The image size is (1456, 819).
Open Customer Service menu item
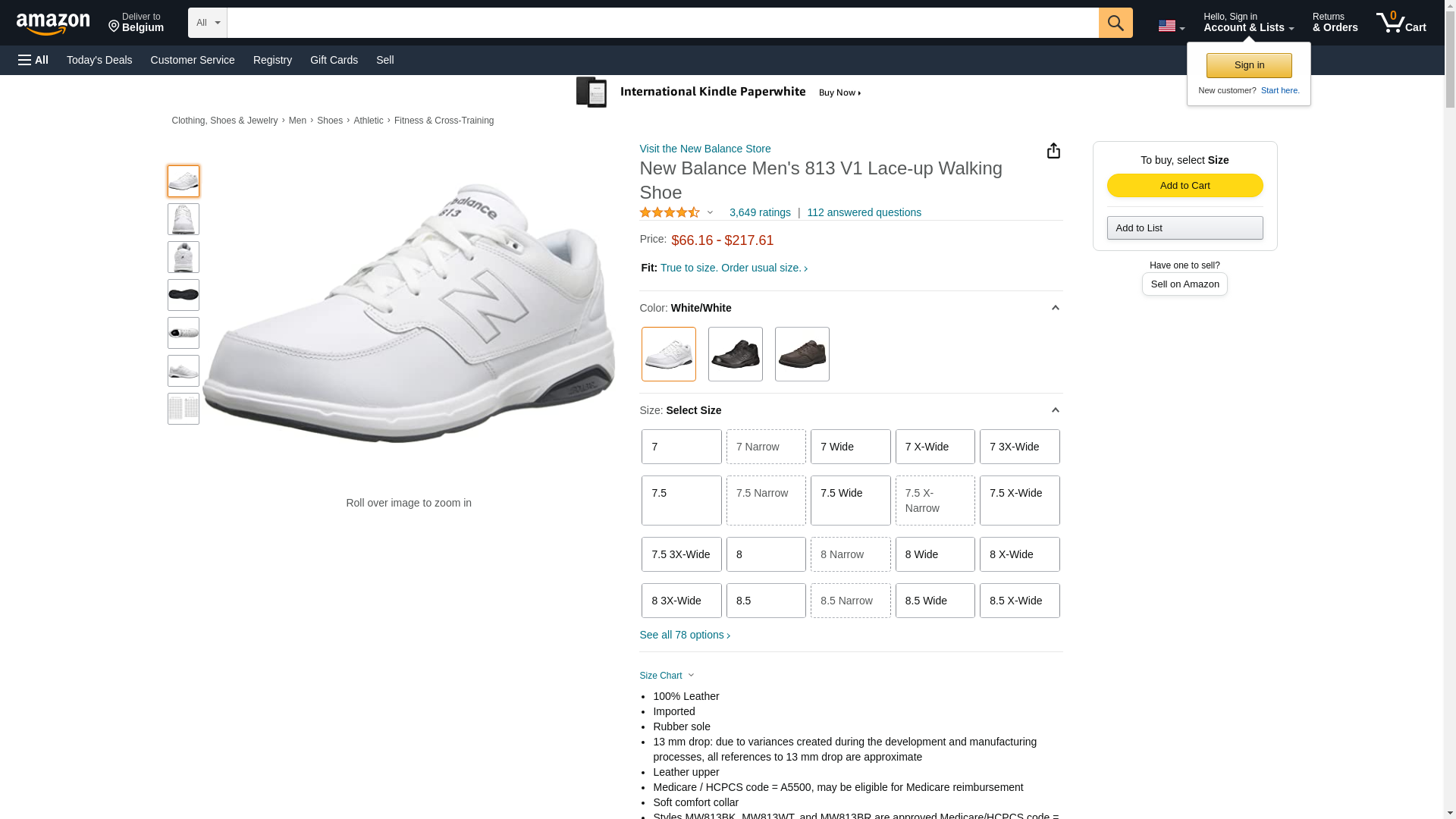[x=193, y=60]
